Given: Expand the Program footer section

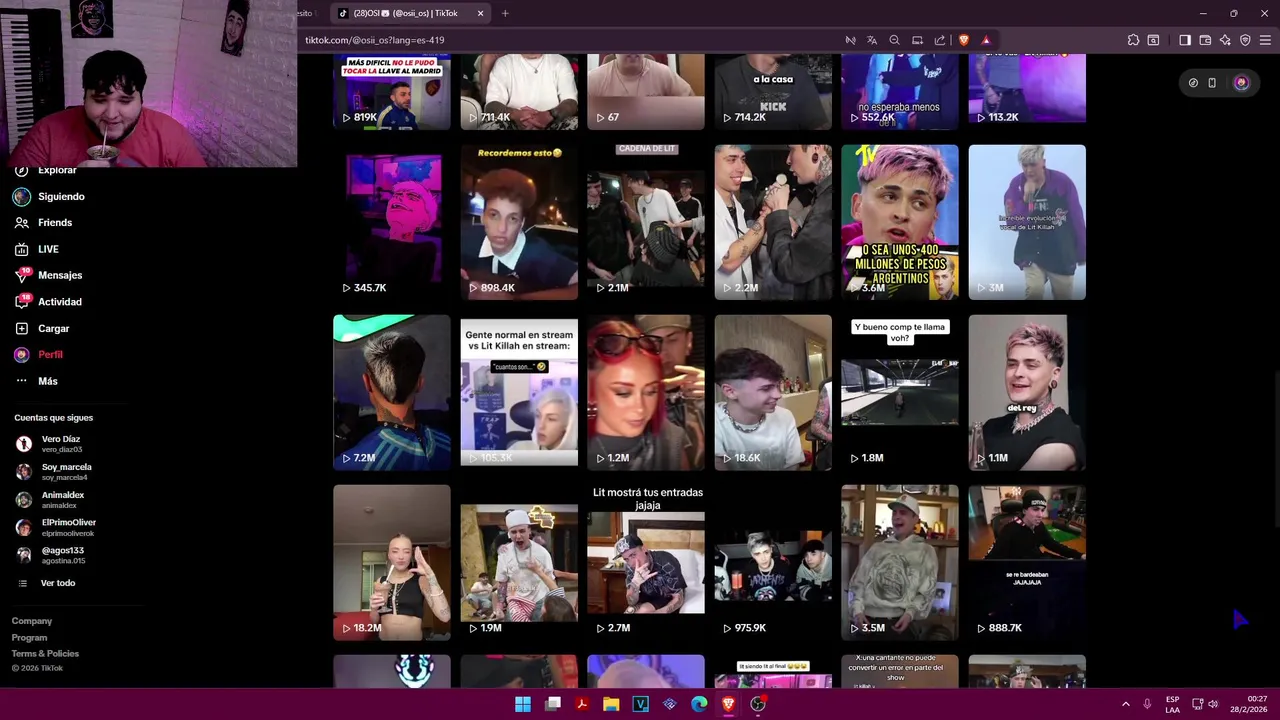Looking at the screenshot, I should [x=29, y=637].
